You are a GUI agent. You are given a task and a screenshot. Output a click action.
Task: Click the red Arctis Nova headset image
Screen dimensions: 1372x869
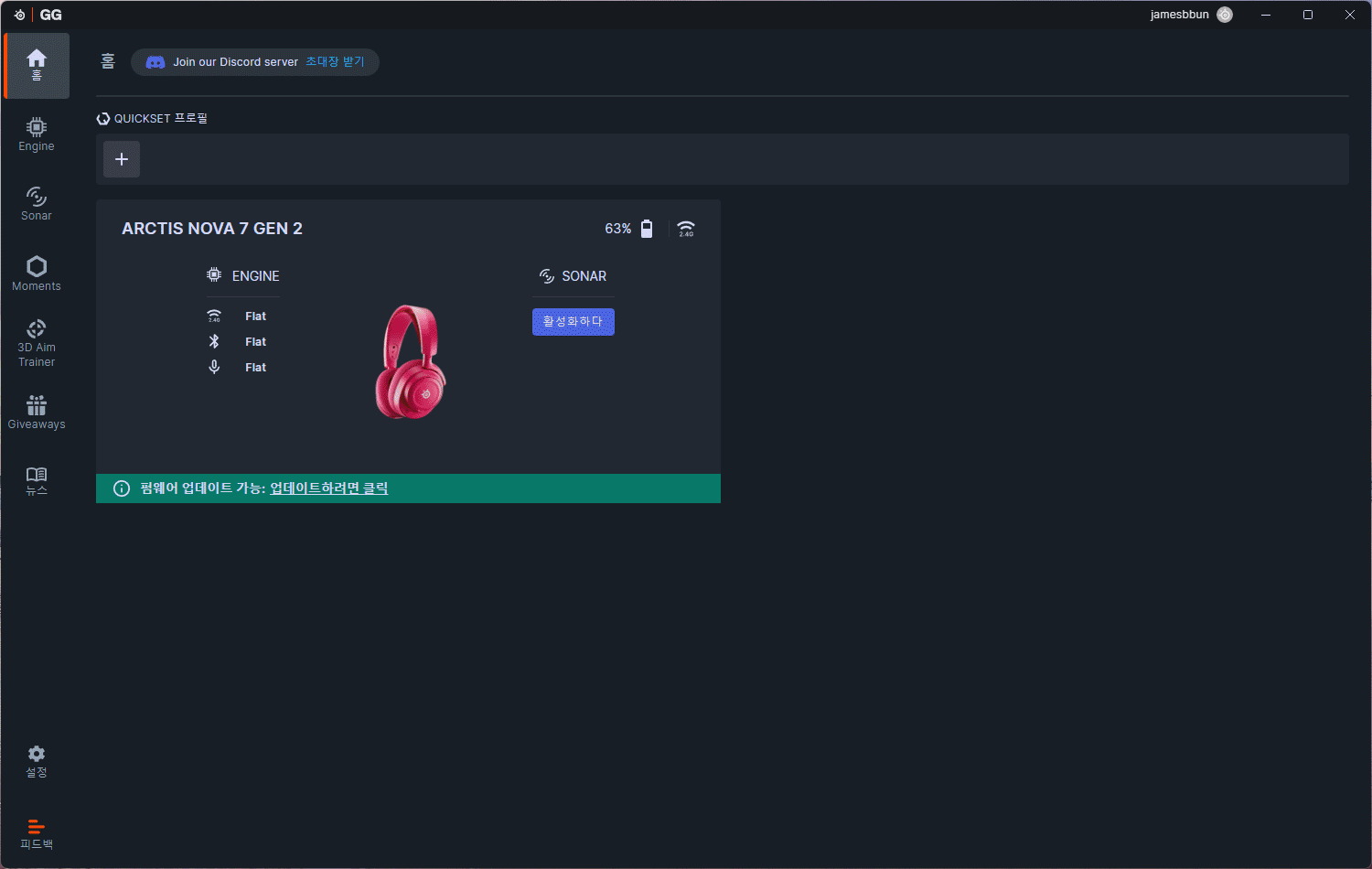pyautogui.click(x=411, y=362)
